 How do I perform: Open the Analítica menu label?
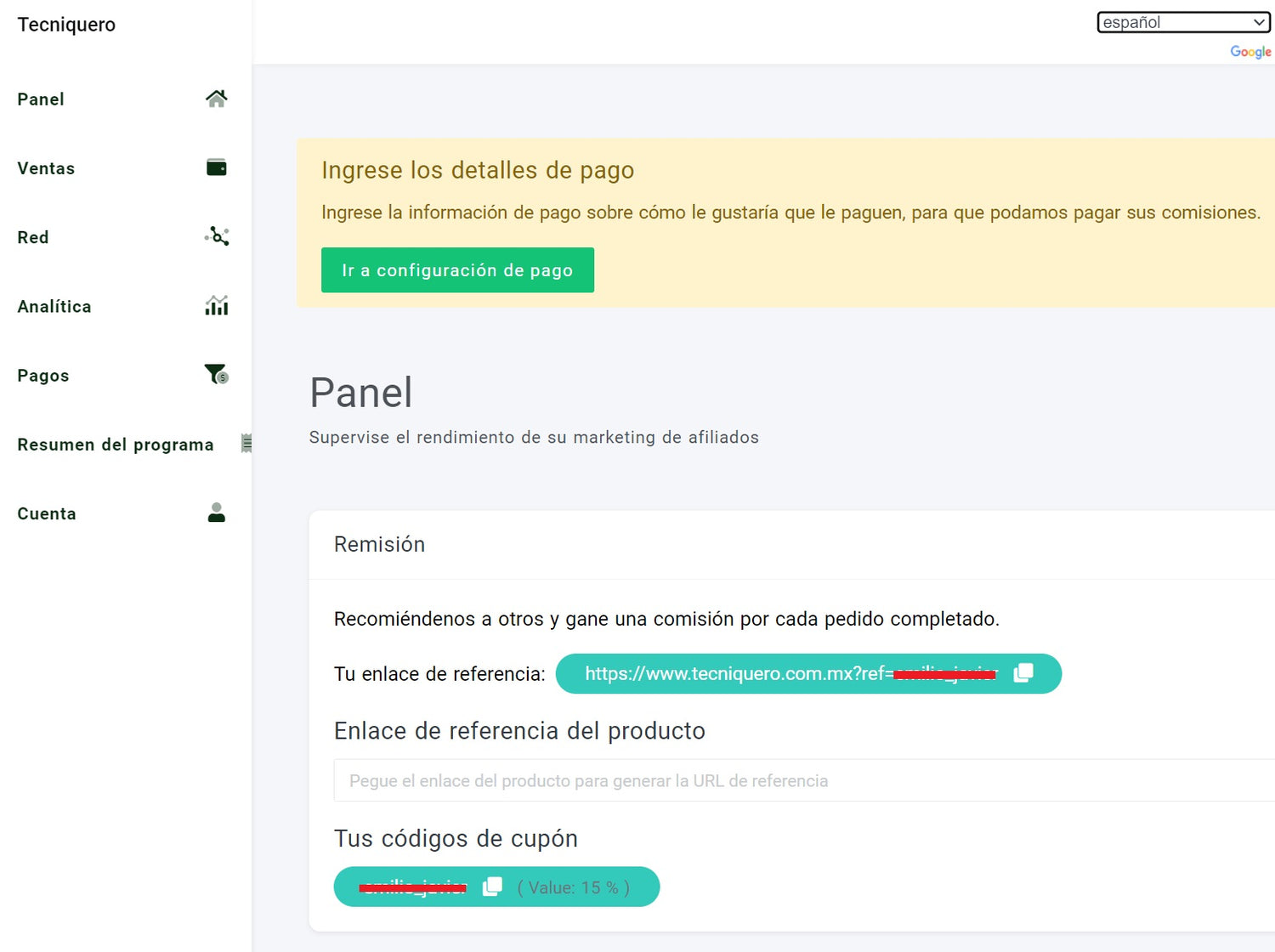coord(54,306)
